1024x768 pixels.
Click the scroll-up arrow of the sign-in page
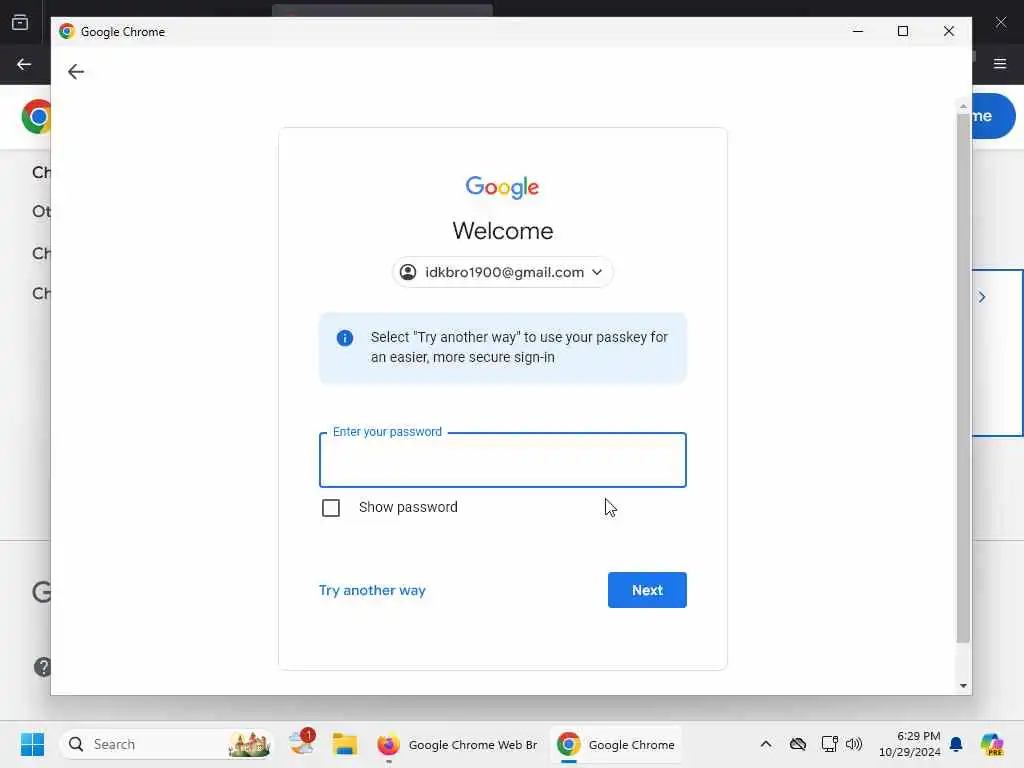click(963, 106)
